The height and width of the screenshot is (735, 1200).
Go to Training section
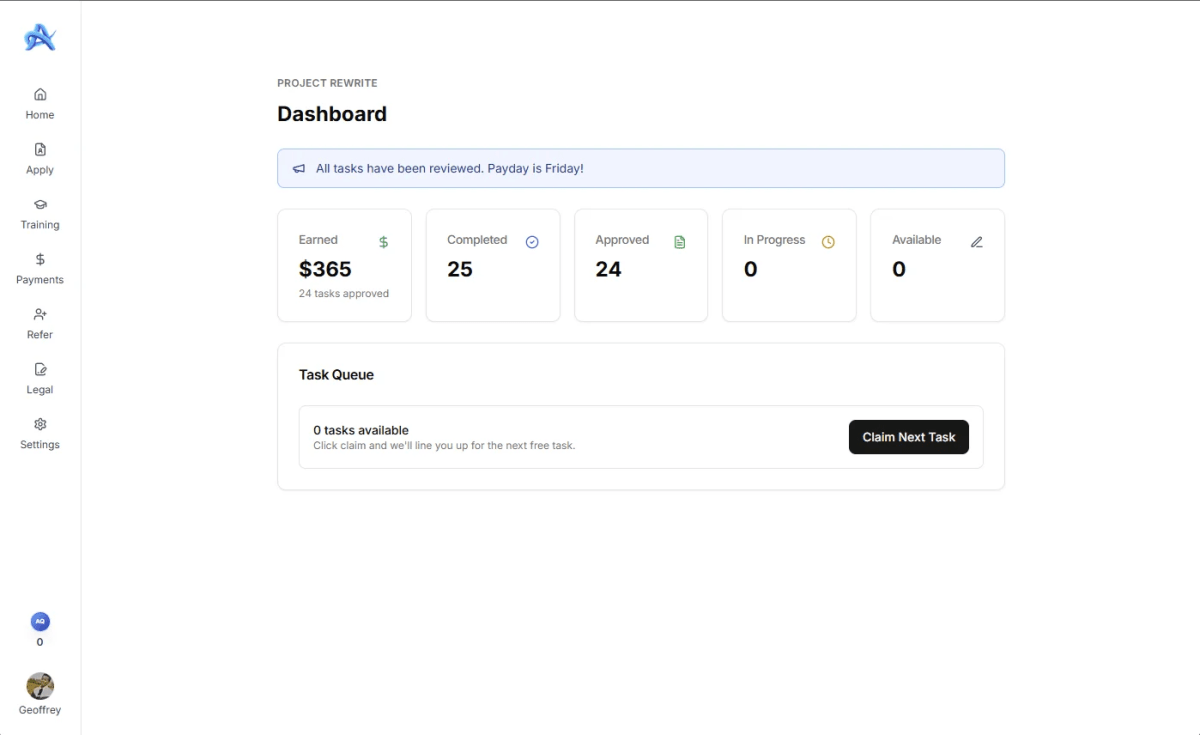pos(40,213)
